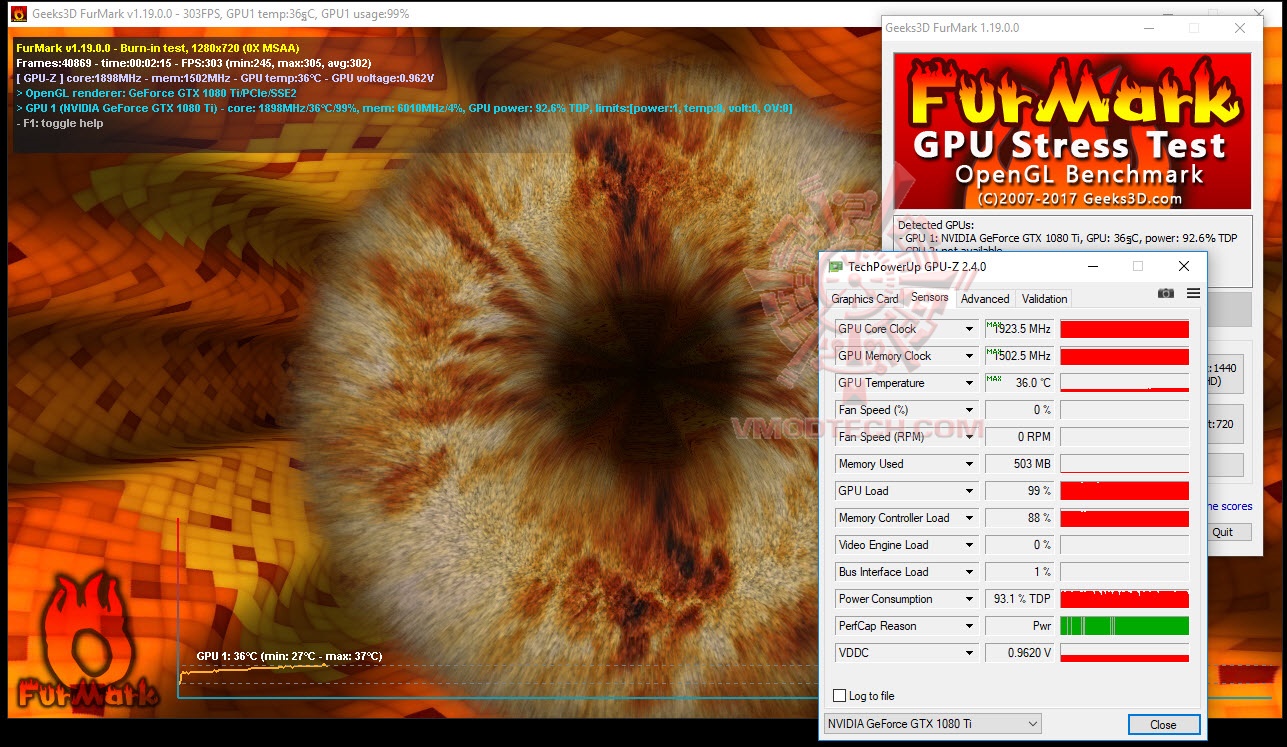Open the Fan Speed (%) sensor dropdown
The image size is (1287, 747).
pyautogui.click(x=969, y=410)
